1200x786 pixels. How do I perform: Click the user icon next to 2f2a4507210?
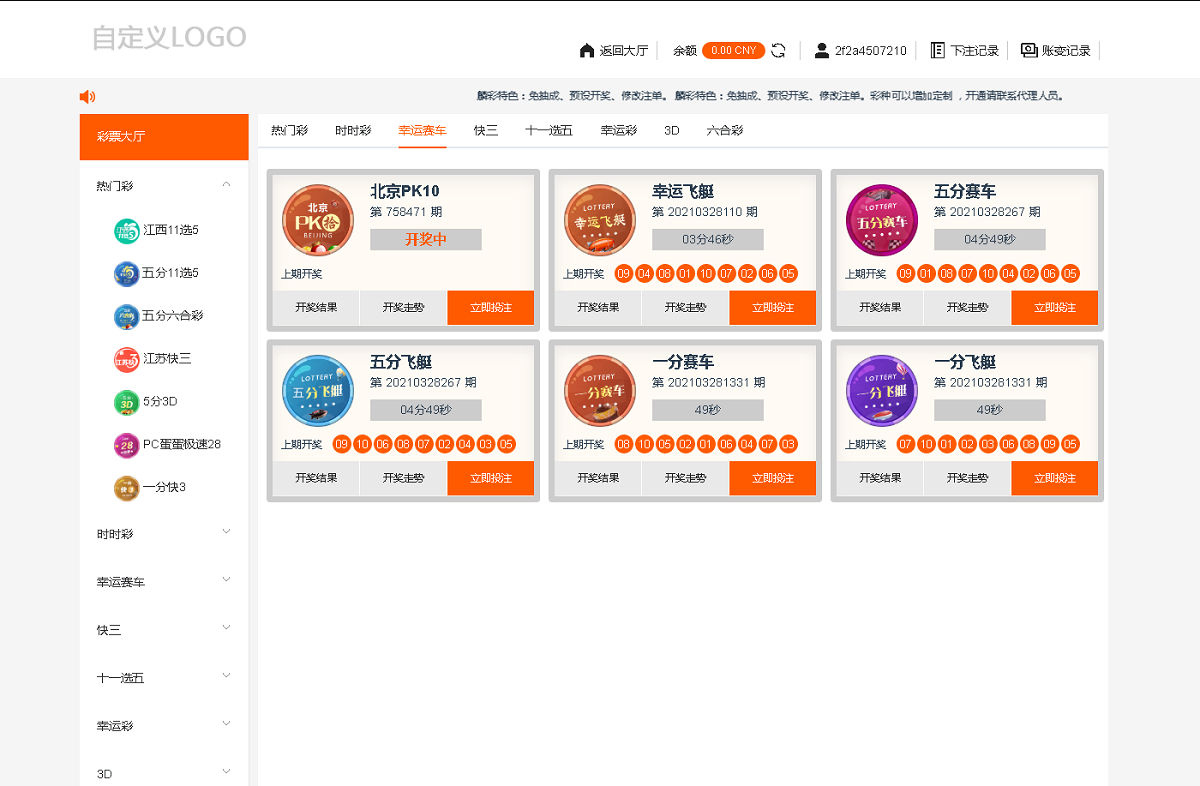point(822,49)
